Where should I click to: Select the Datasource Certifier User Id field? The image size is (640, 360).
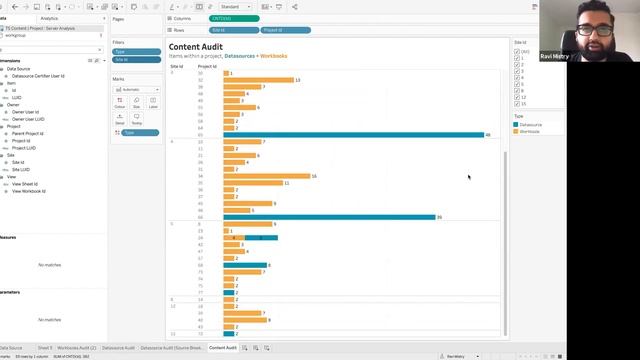click(38, 76)
